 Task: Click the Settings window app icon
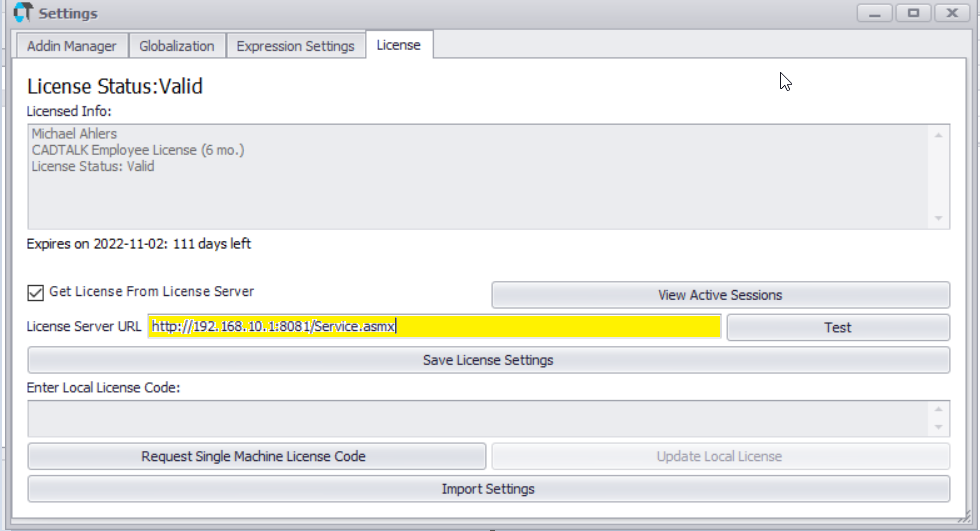[x=22, y=12]
